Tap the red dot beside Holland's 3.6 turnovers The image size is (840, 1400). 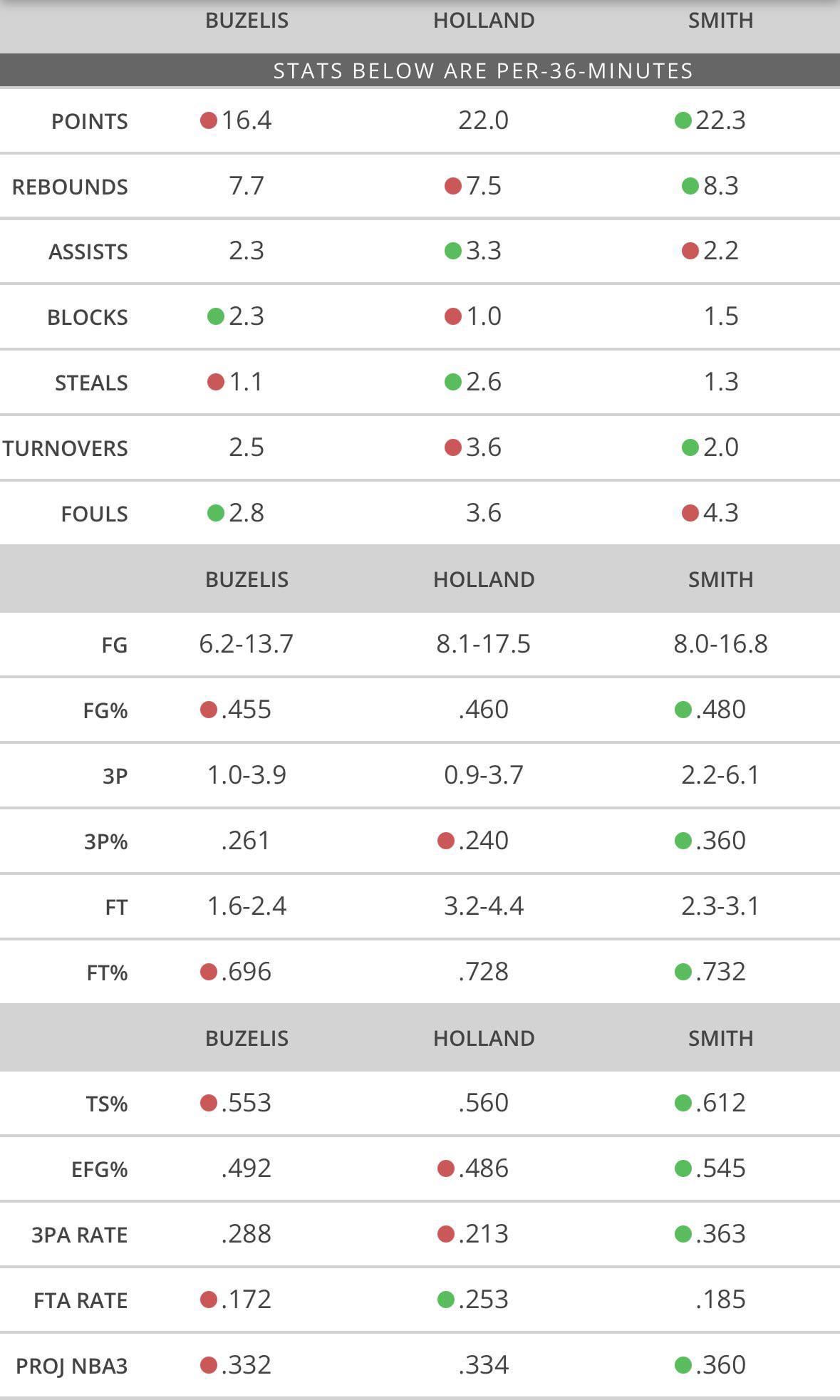click(453, 447)
